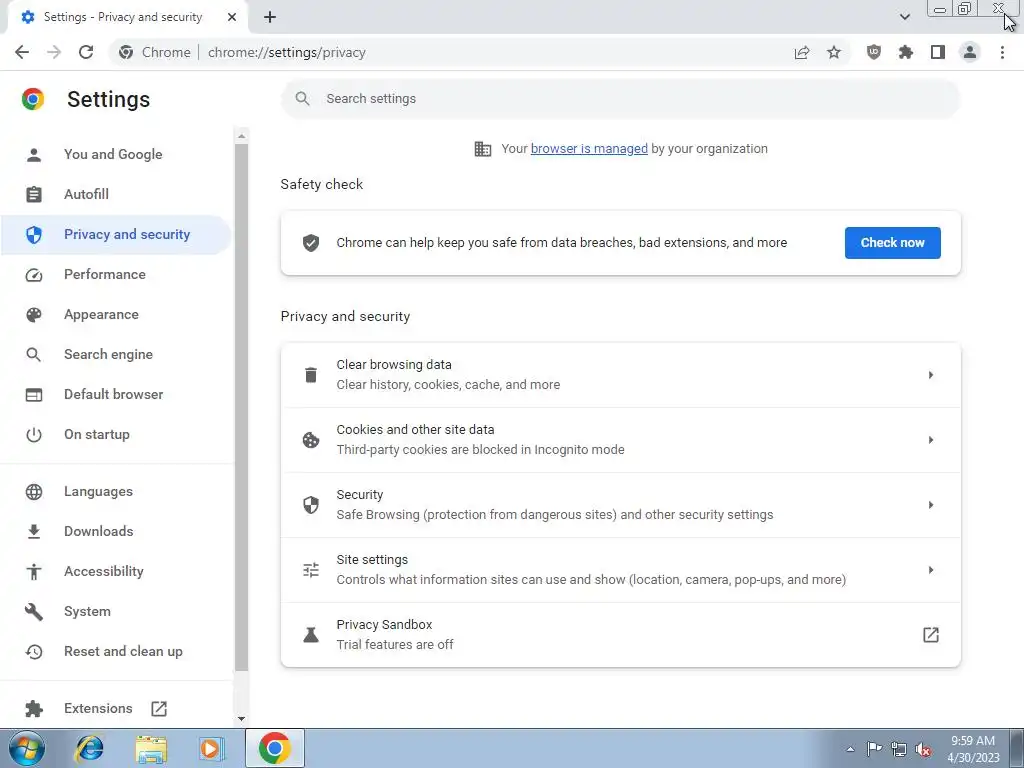
Task: Close the Settings tab
Action: (x=232, y=17)
